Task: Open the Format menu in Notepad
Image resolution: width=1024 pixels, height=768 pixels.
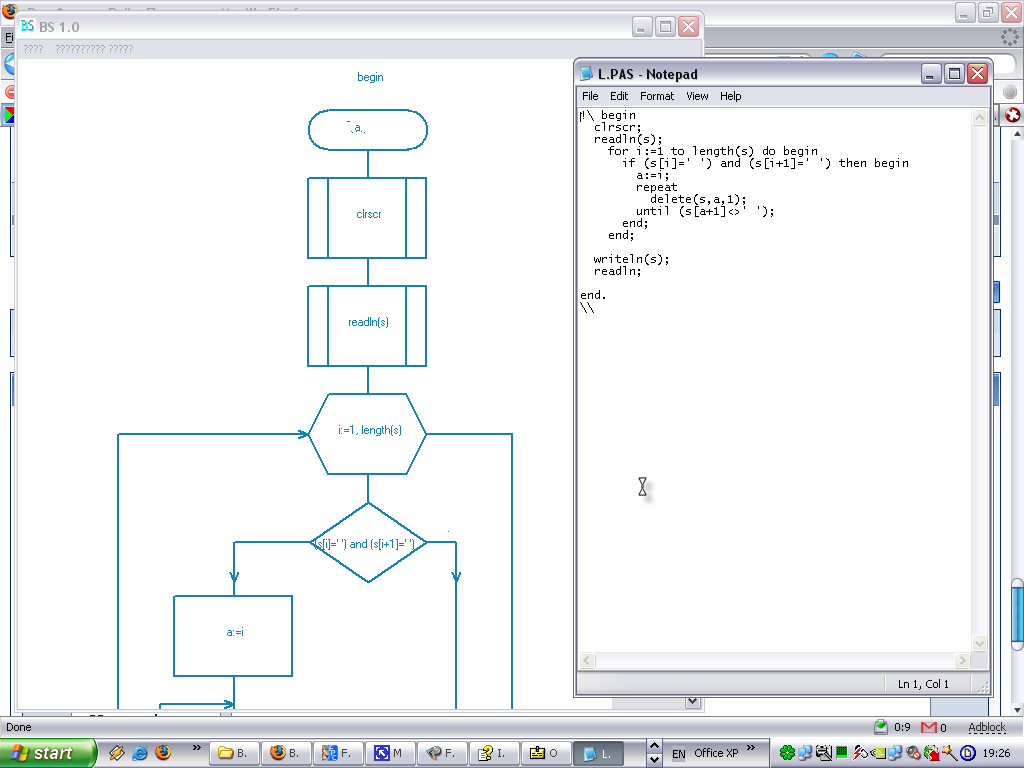Action: point(657,96)
